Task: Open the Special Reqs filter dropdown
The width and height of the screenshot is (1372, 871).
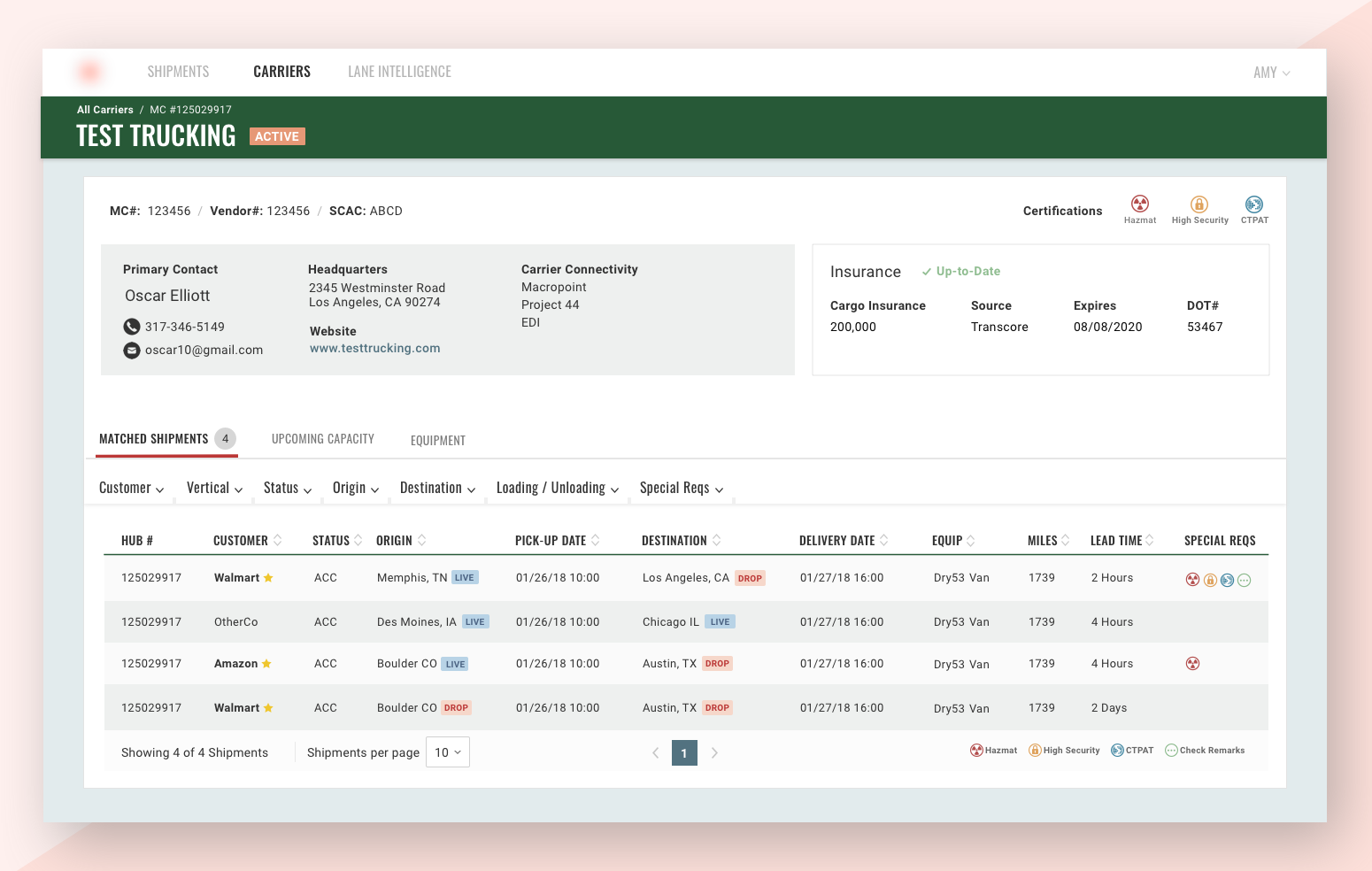Action: [x=681, y=489]
